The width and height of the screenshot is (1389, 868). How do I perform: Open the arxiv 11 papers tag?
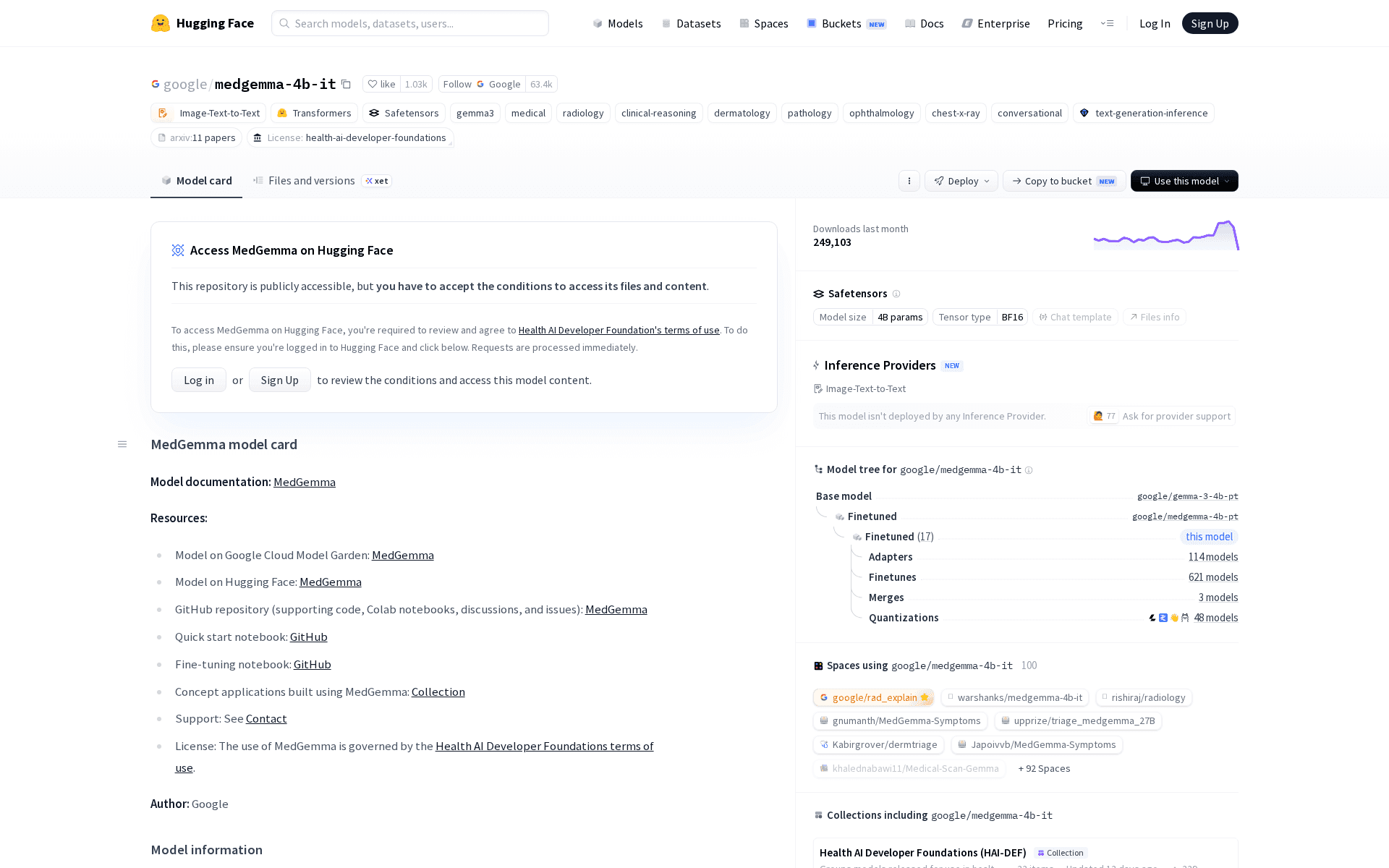196,137
